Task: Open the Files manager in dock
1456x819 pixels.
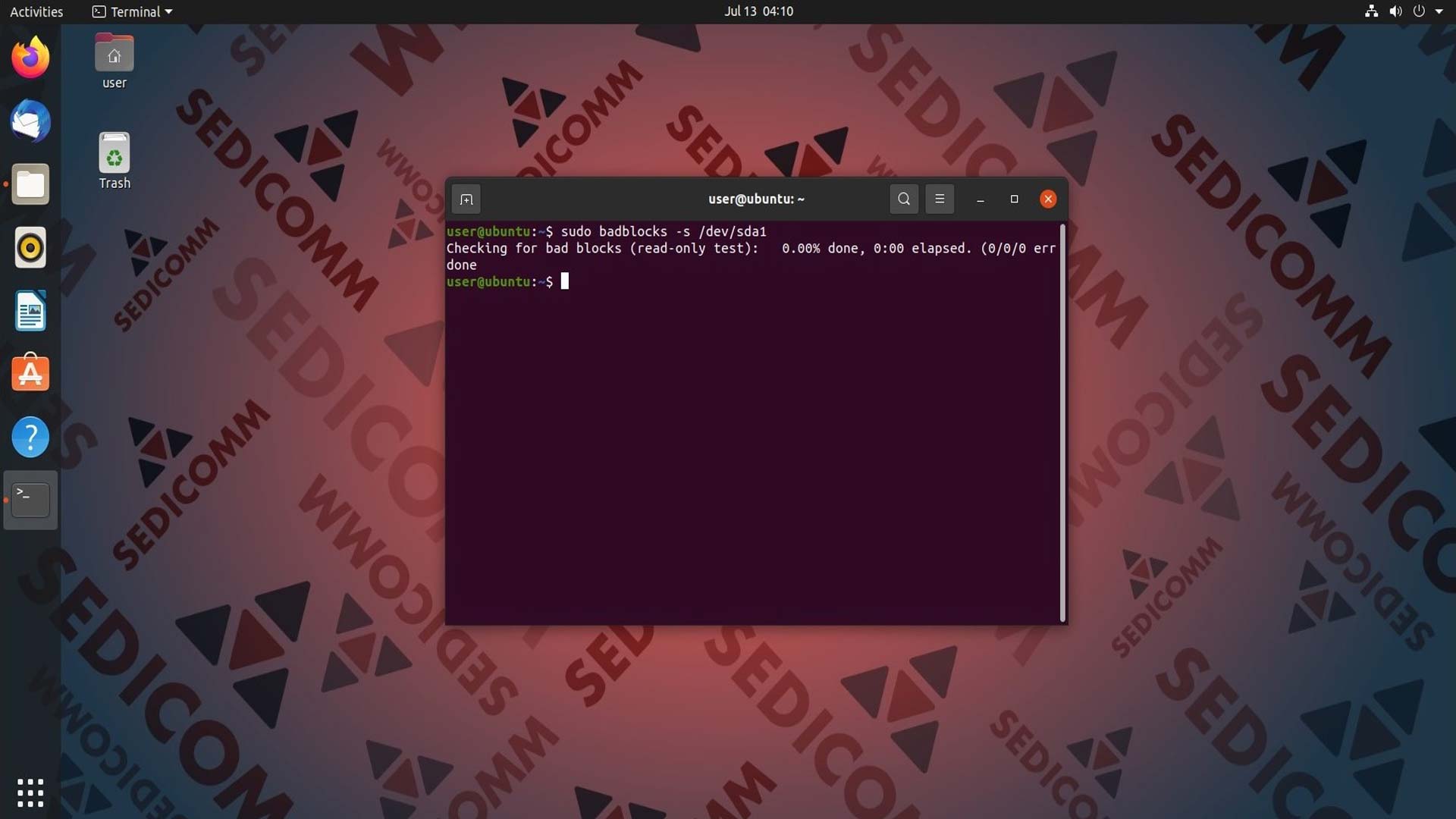Action: coord(30,184)
